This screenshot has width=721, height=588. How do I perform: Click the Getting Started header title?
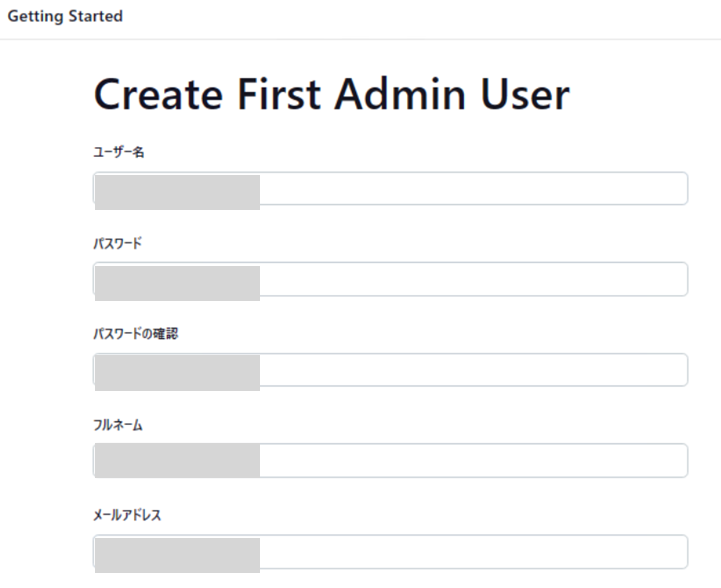[65, 17]
